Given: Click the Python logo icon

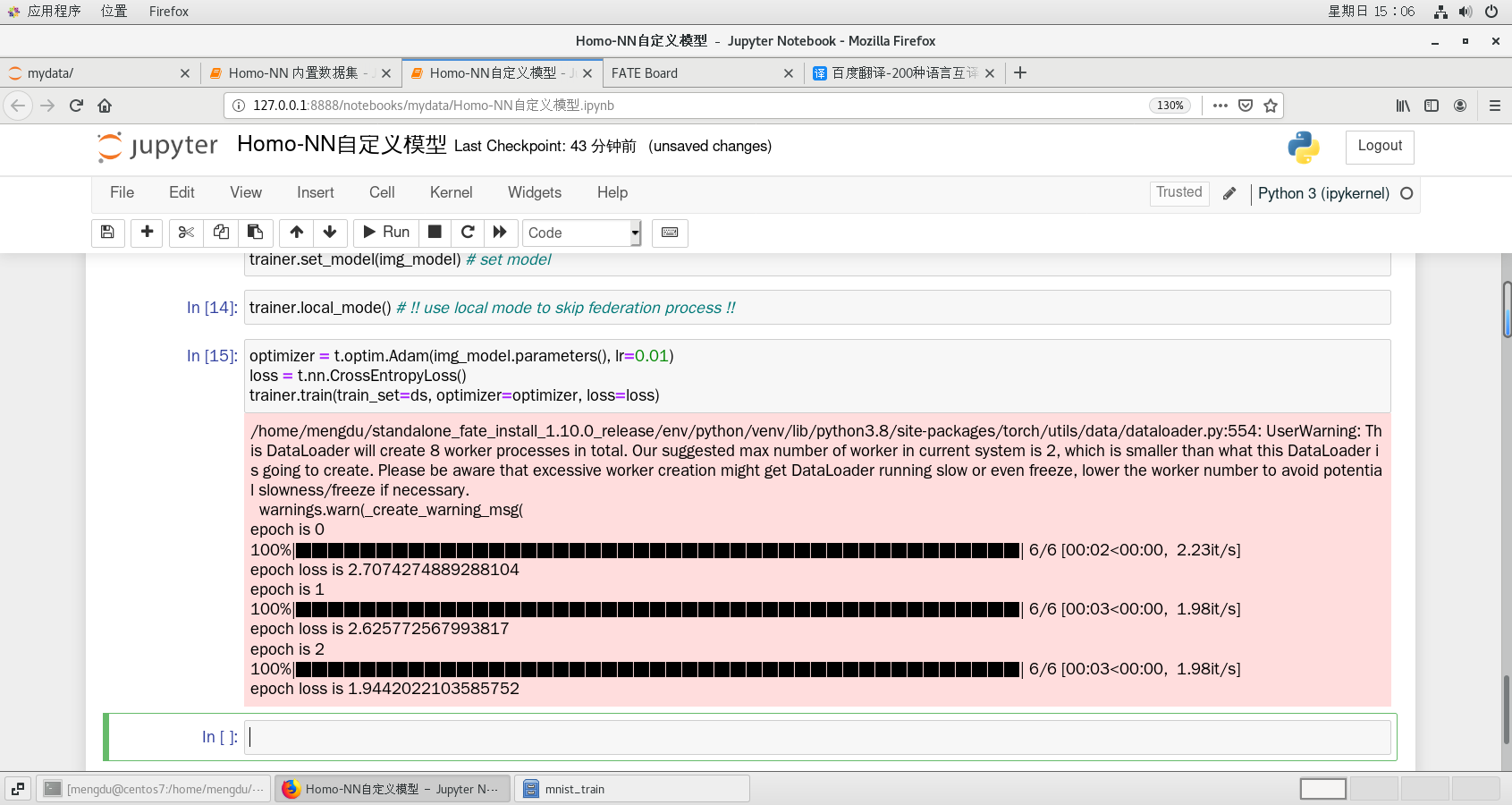Looking at the screenshot, I should click(1304, 148).
